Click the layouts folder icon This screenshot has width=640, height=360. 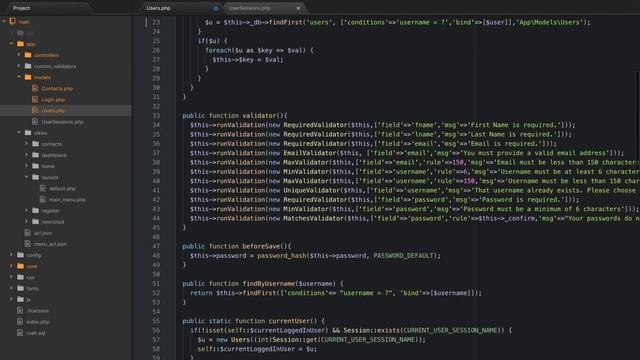point(36,177)
